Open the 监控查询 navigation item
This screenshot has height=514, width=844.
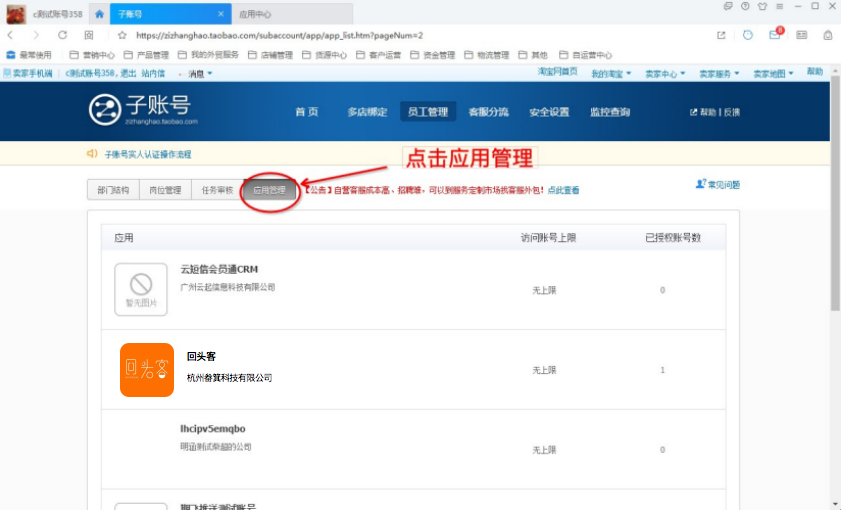(x=610, y=112)
